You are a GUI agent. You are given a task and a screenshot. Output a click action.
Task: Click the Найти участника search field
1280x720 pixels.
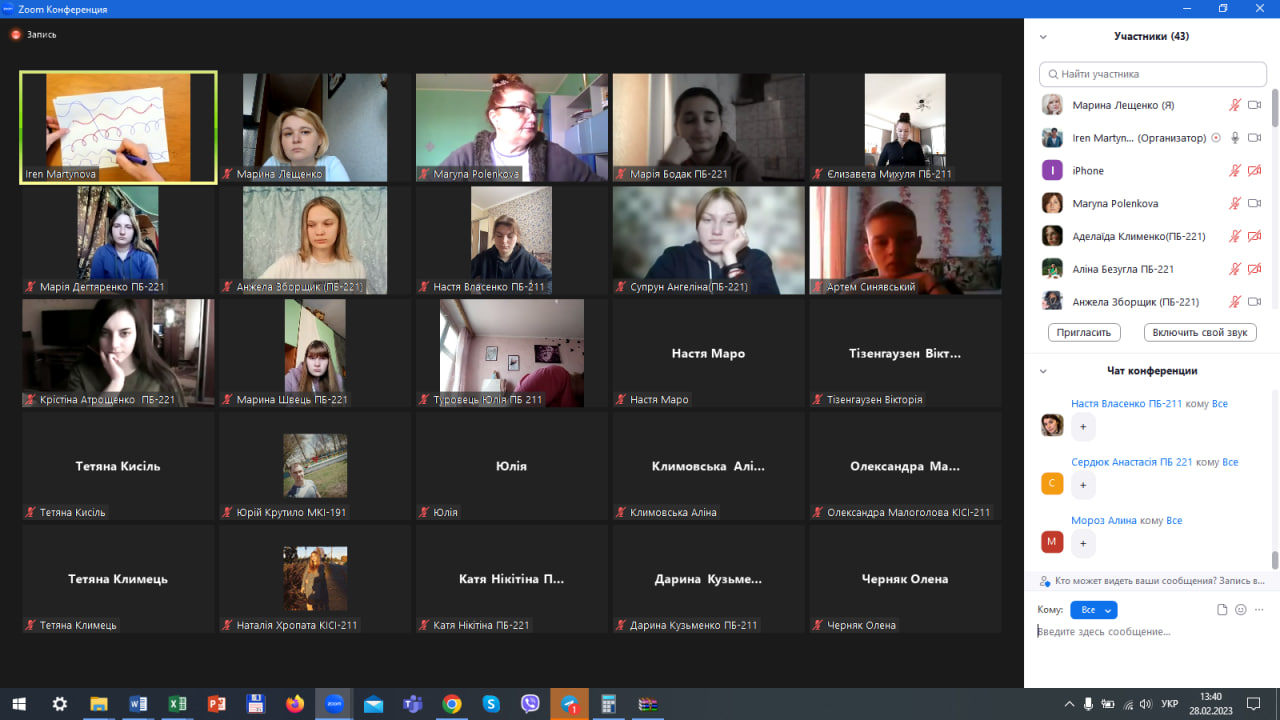[1153, 74]
